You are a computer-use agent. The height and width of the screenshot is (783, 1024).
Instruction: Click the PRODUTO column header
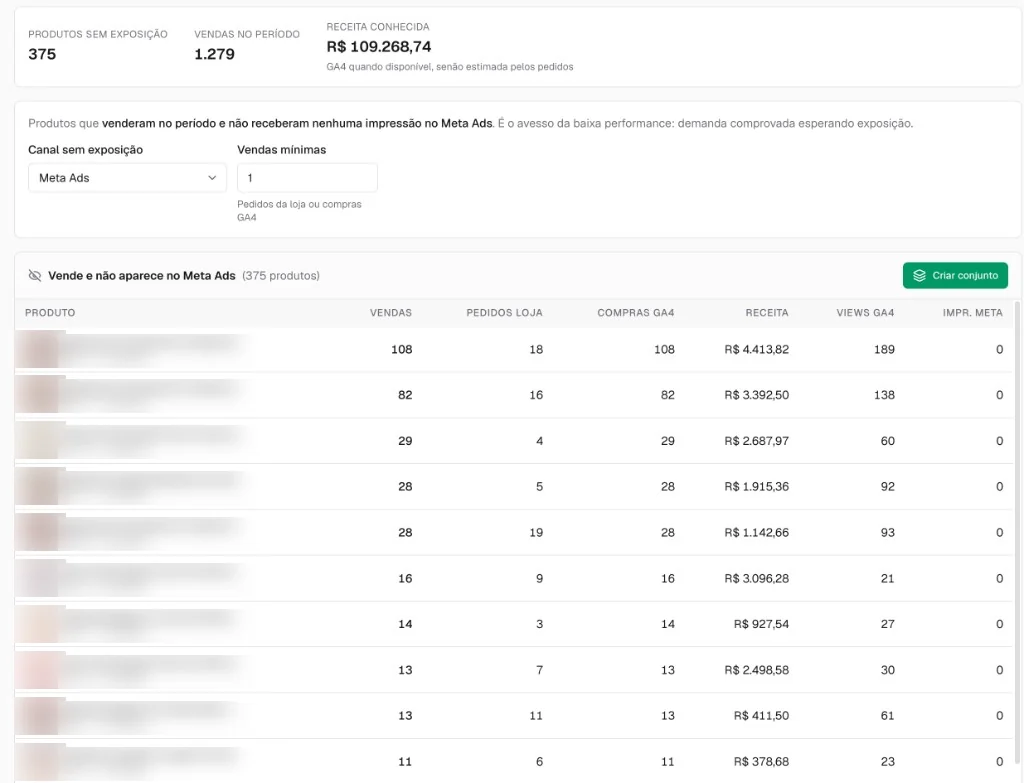pos(50,313)
